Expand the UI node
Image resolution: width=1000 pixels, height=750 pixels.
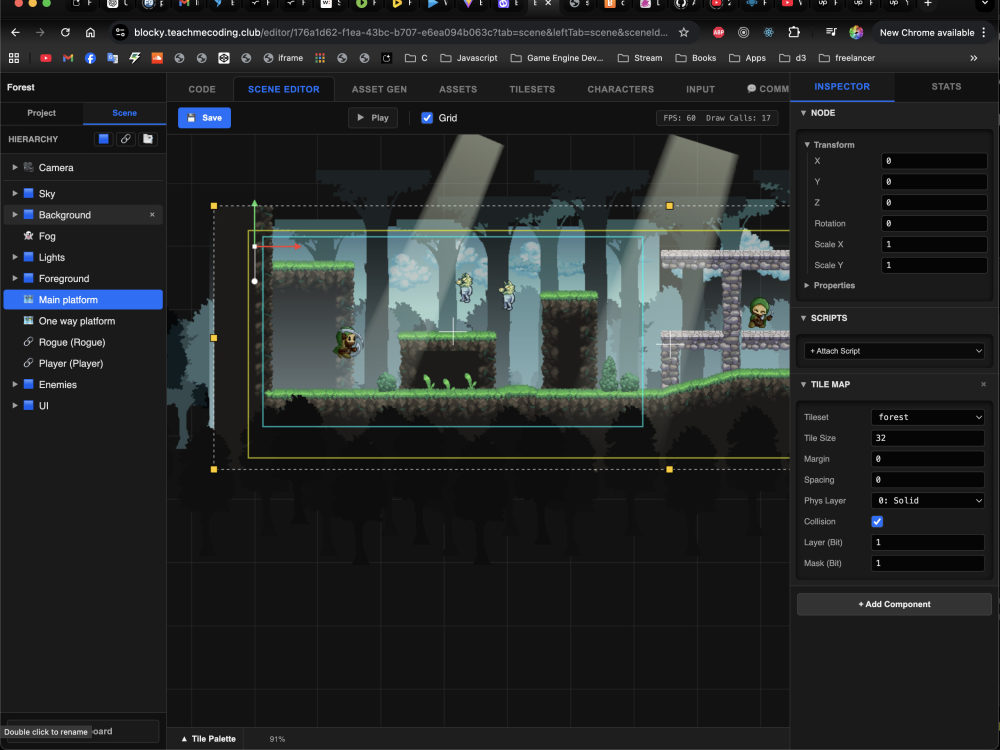point(15,406)
